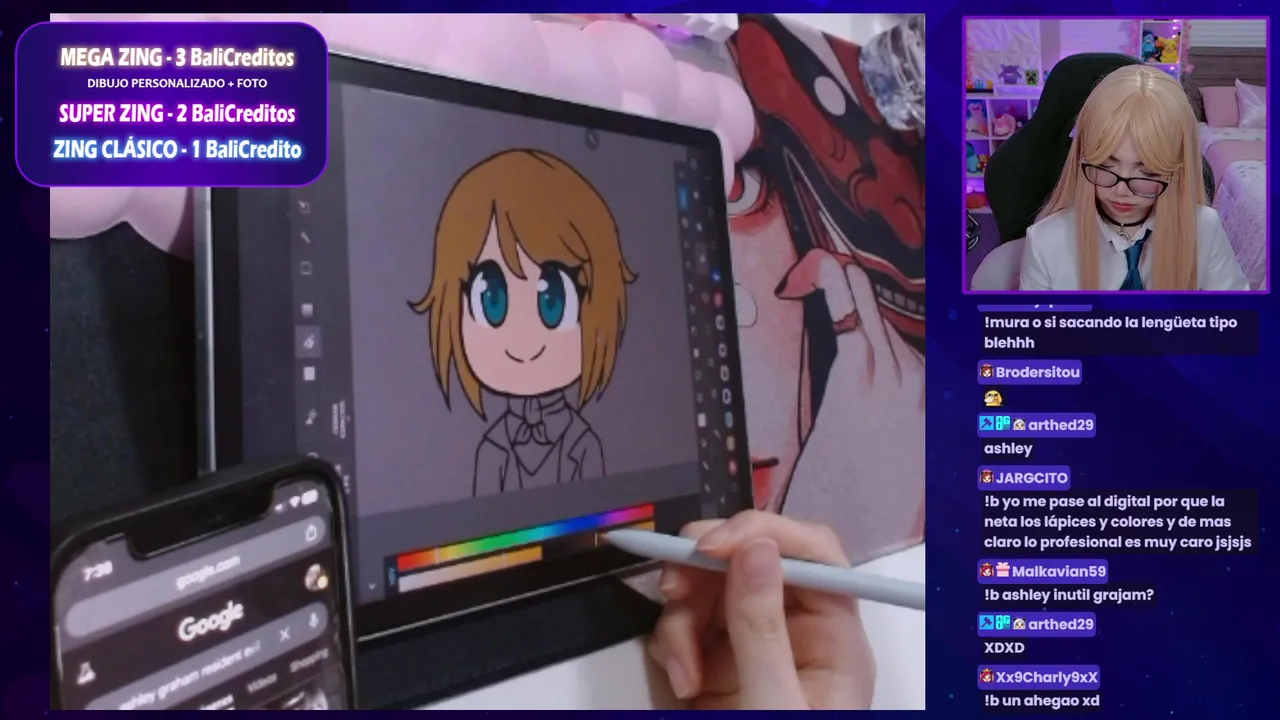The height and width of the screenshot is (720, 1280).
Task: Tap the Labs flask icon on phone
Action: 87,674
